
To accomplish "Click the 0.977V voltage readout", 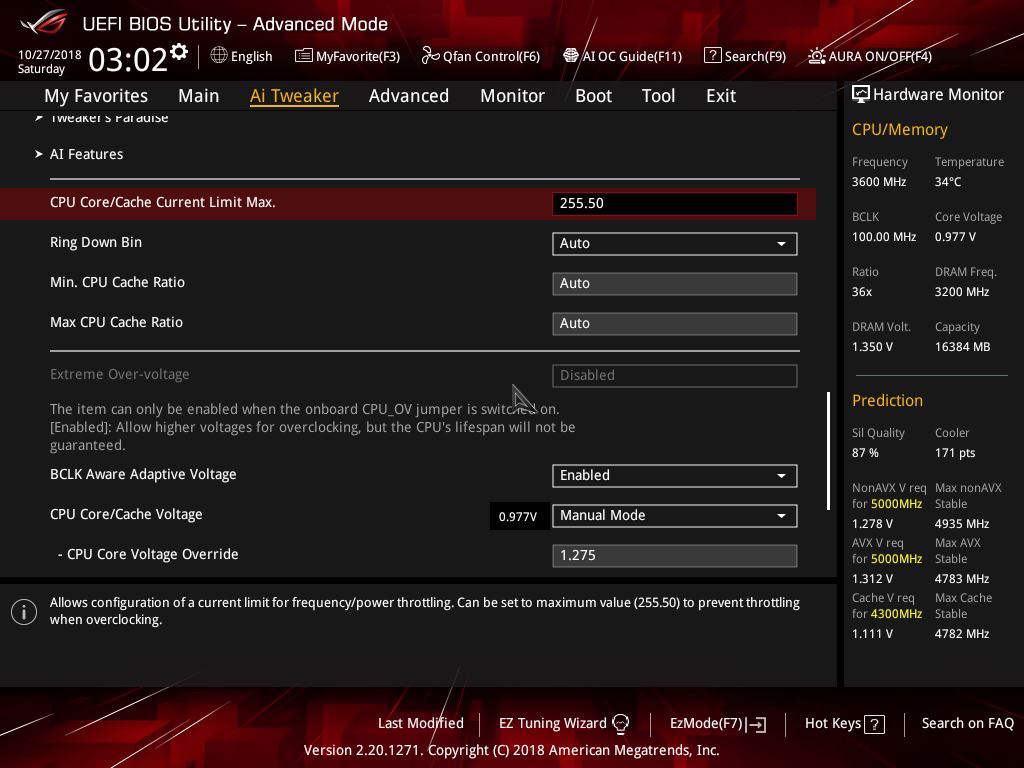I will click(x=518, y=517).
